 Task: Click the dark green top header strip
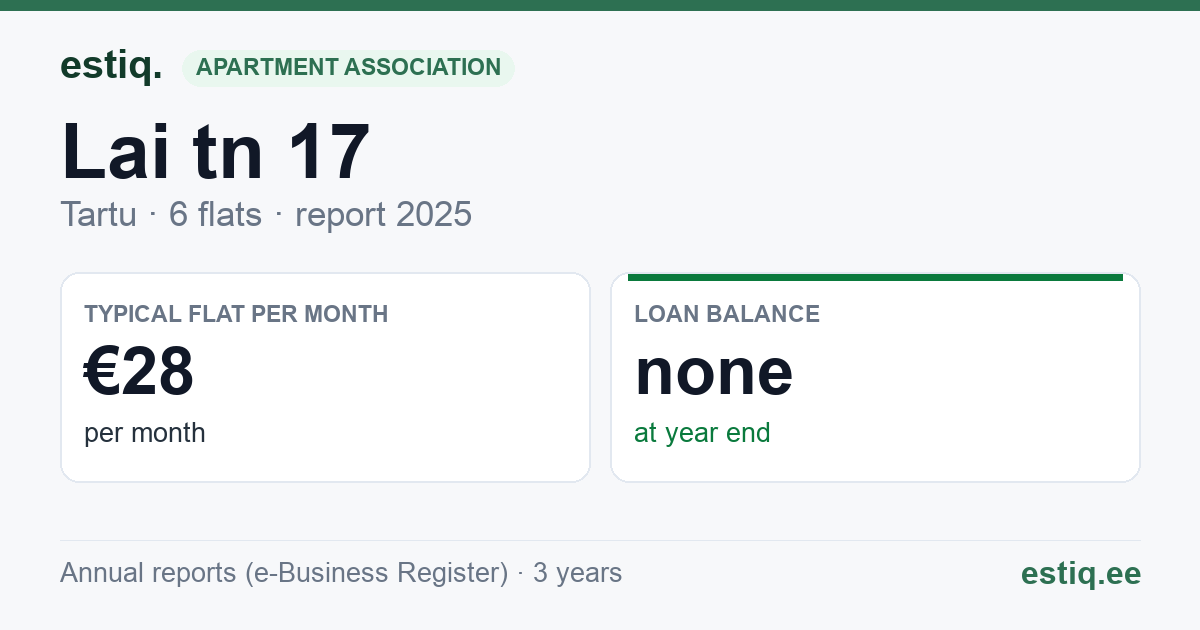(600, 5)
